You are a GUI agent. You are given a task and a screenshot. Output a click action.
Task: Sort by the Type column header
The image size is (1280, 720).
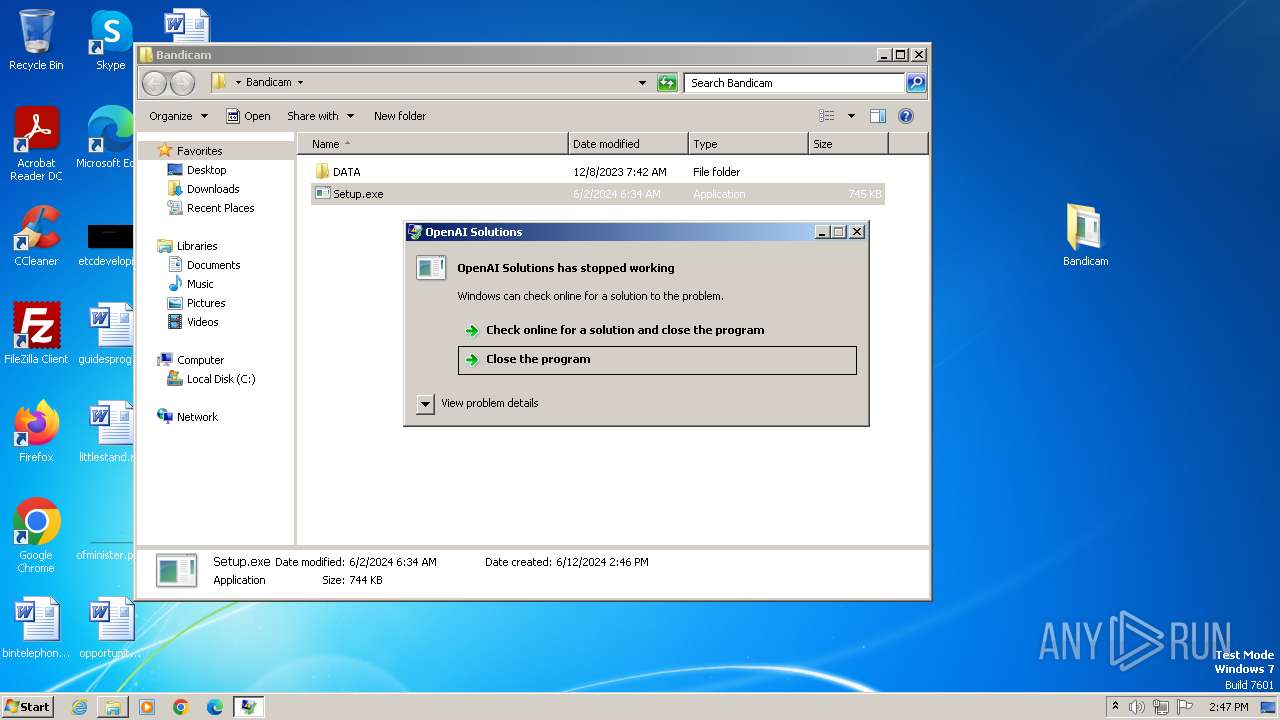click(748, 144)
